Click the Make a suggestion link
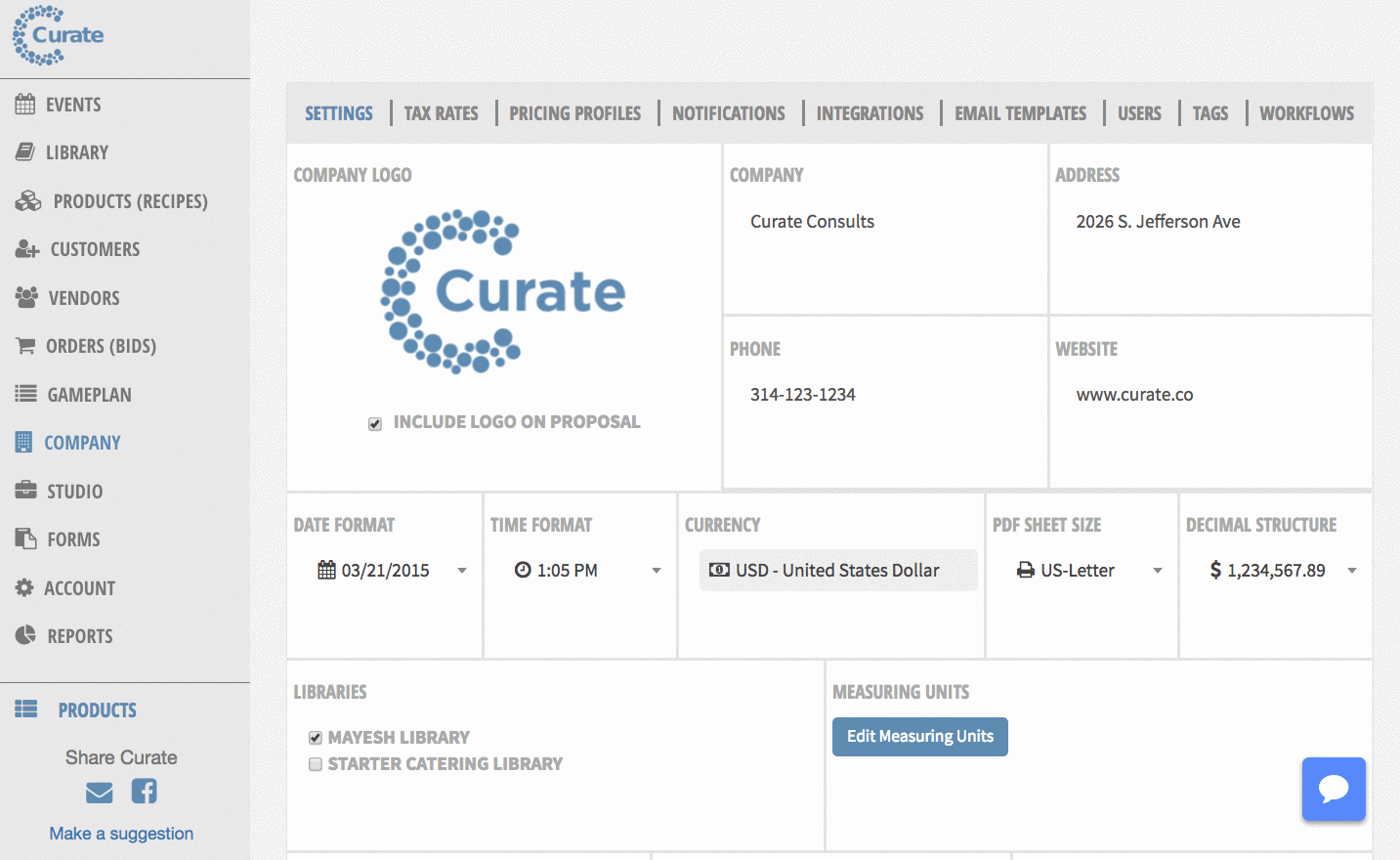The height and width of the screenshot is (860, 1400). click(x=121, y=834)
